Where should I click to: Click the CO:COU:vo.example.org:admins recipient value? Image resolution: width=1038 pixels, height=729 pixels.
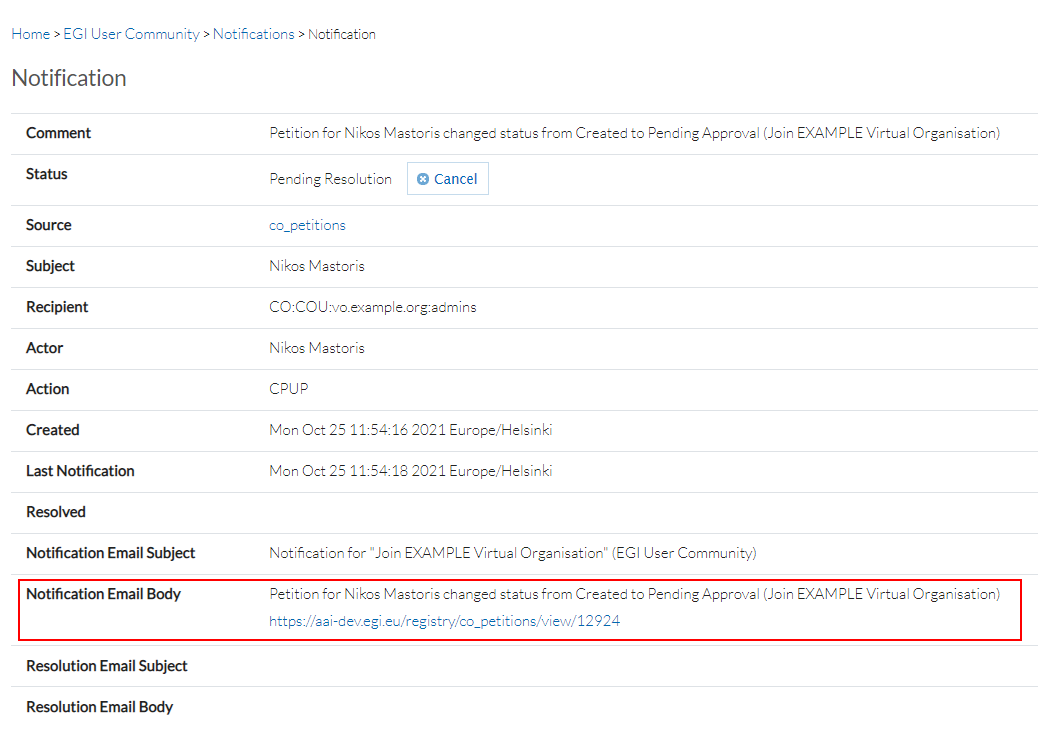click(373, 307)
